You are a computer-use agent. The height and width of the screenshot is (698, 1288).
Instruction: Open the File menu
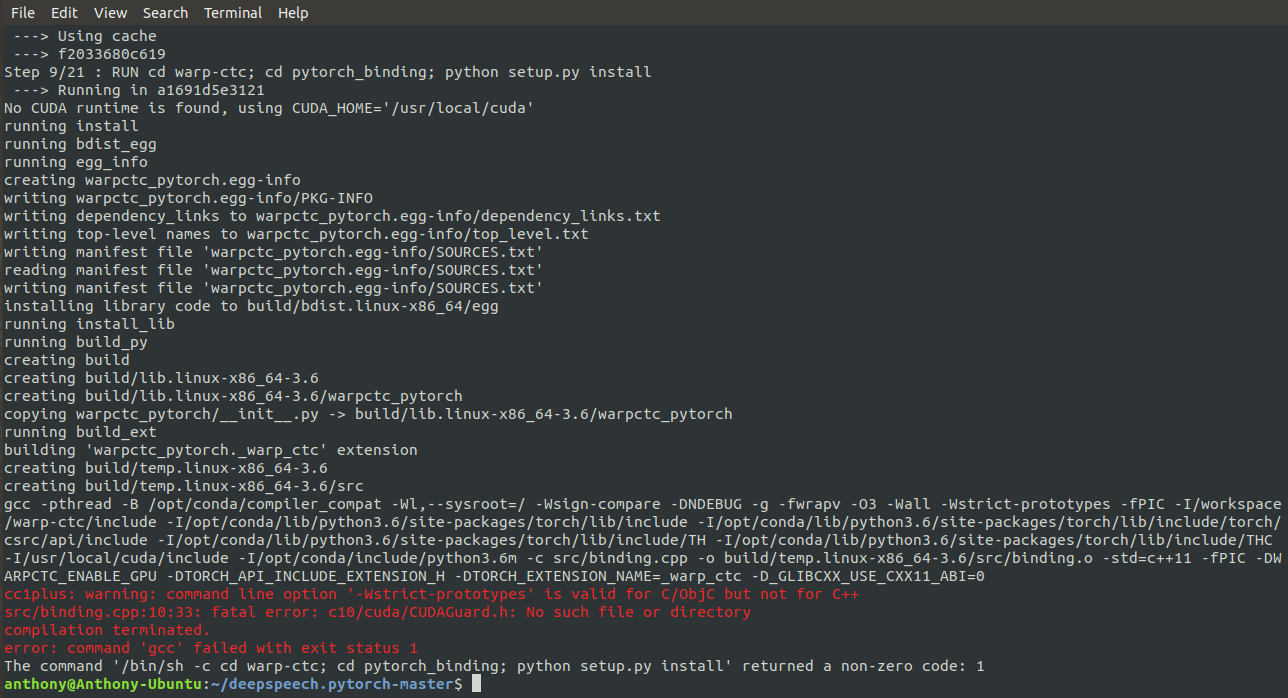pos(22,12)
